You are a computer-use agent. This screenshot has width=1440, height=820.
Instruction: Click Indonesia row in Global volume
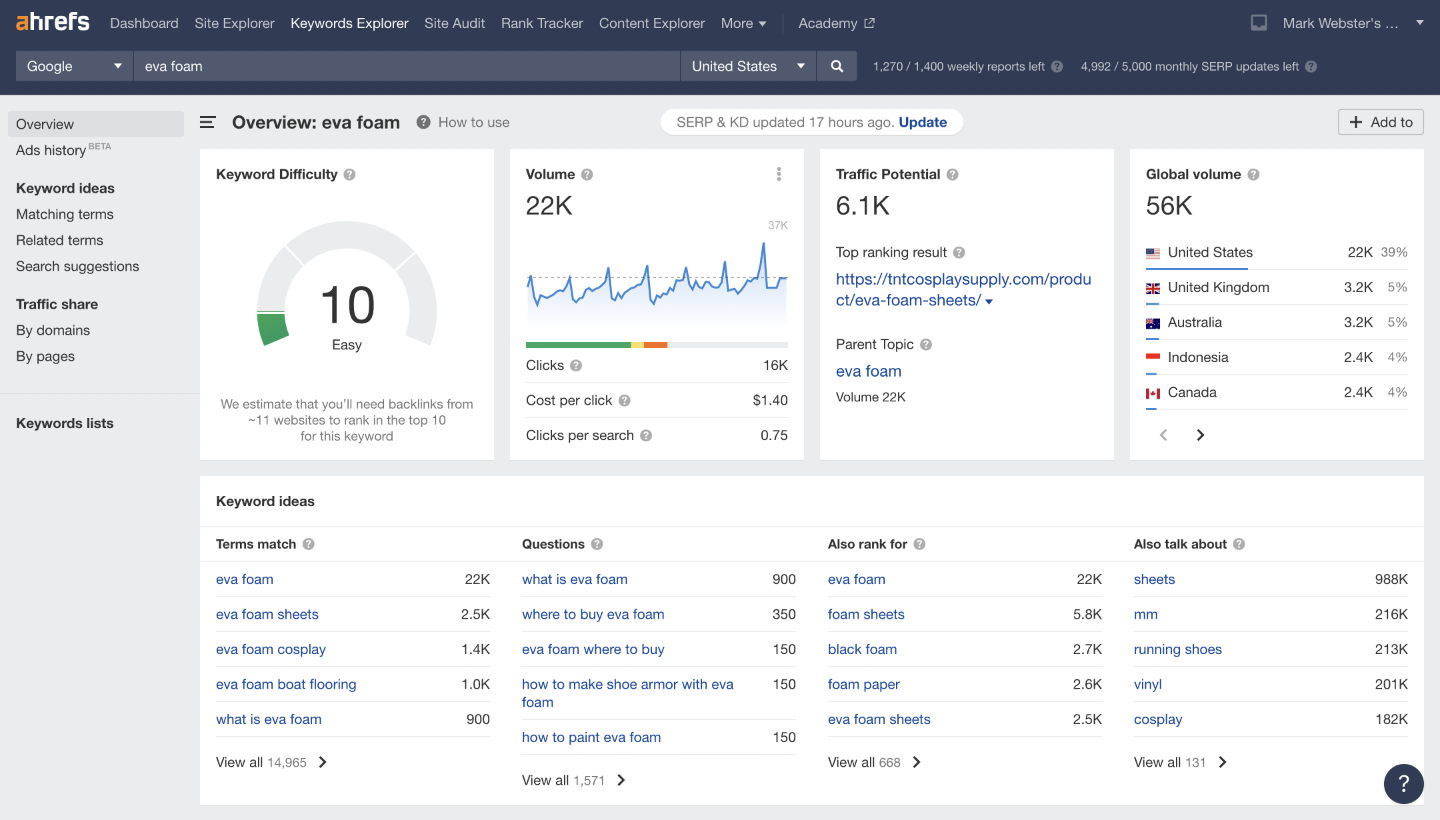pyautogui.click(x=1276, y=357)
